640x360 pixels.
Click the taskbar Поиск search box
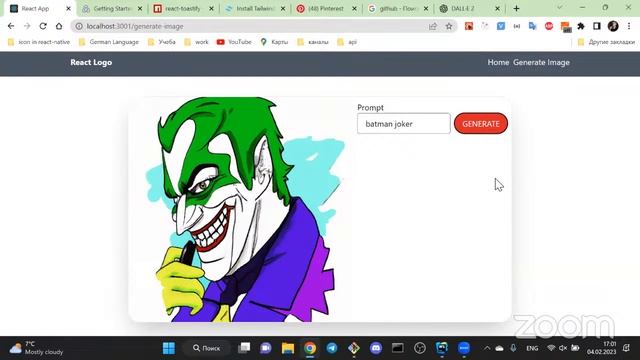tap(207, 348)
